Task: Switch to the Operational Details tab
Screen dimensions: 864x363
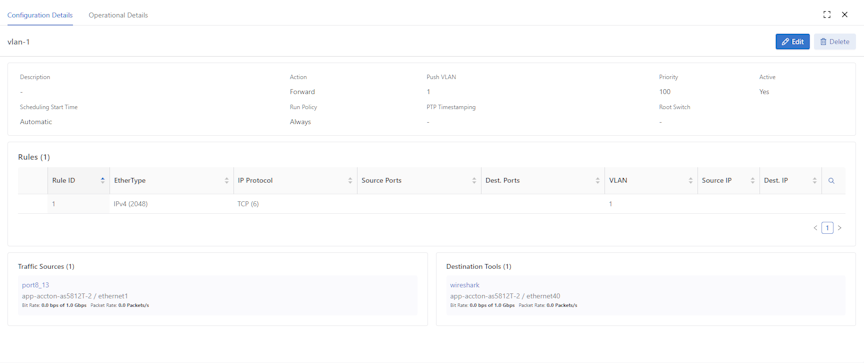Action: click(118, 15)
